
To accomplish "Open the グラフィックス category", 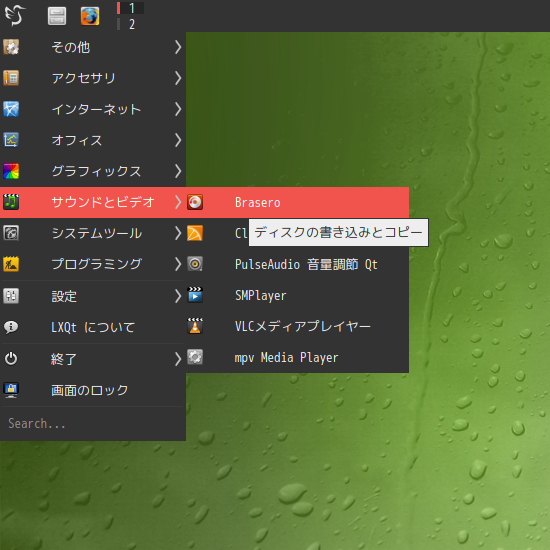I will [x=93, y=171].
